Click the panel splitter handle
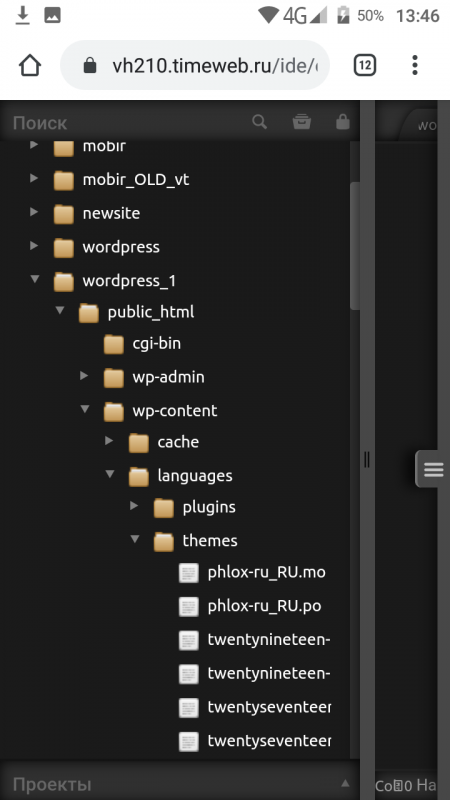Screen dimensions: 450x800 click(367, 460)
